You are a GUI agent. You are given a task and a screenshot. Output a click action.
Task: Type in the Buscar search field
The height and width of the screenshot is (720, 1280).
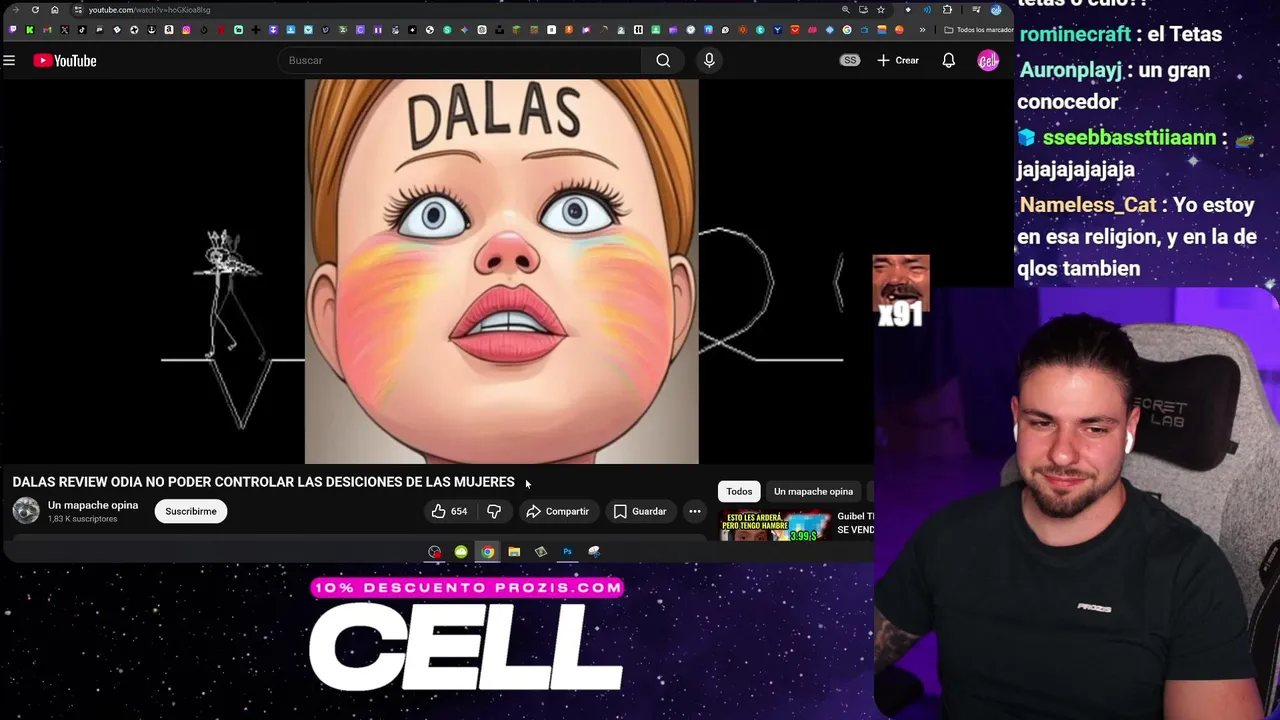[x=460, y=61]
